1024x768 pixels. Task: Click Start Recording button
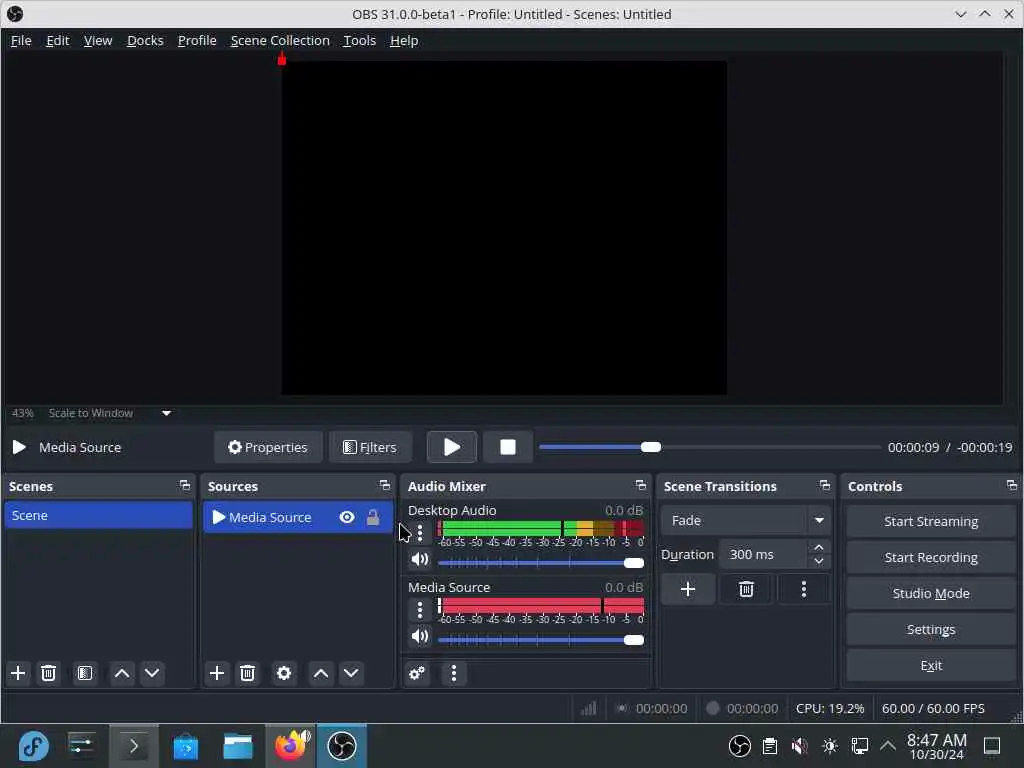(x=931, y=557)
